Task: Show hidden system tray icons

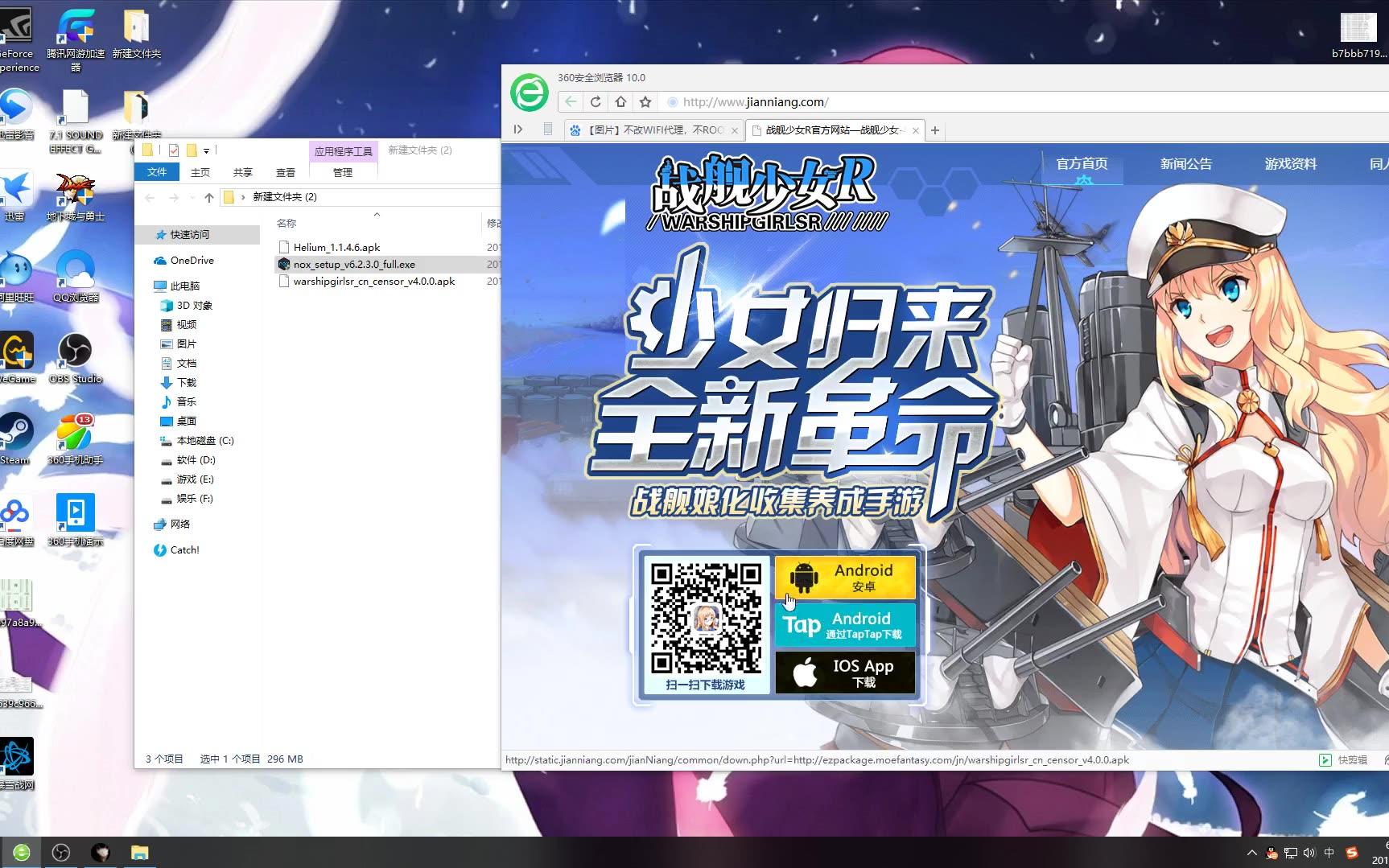Action: tap(1251, 853)
